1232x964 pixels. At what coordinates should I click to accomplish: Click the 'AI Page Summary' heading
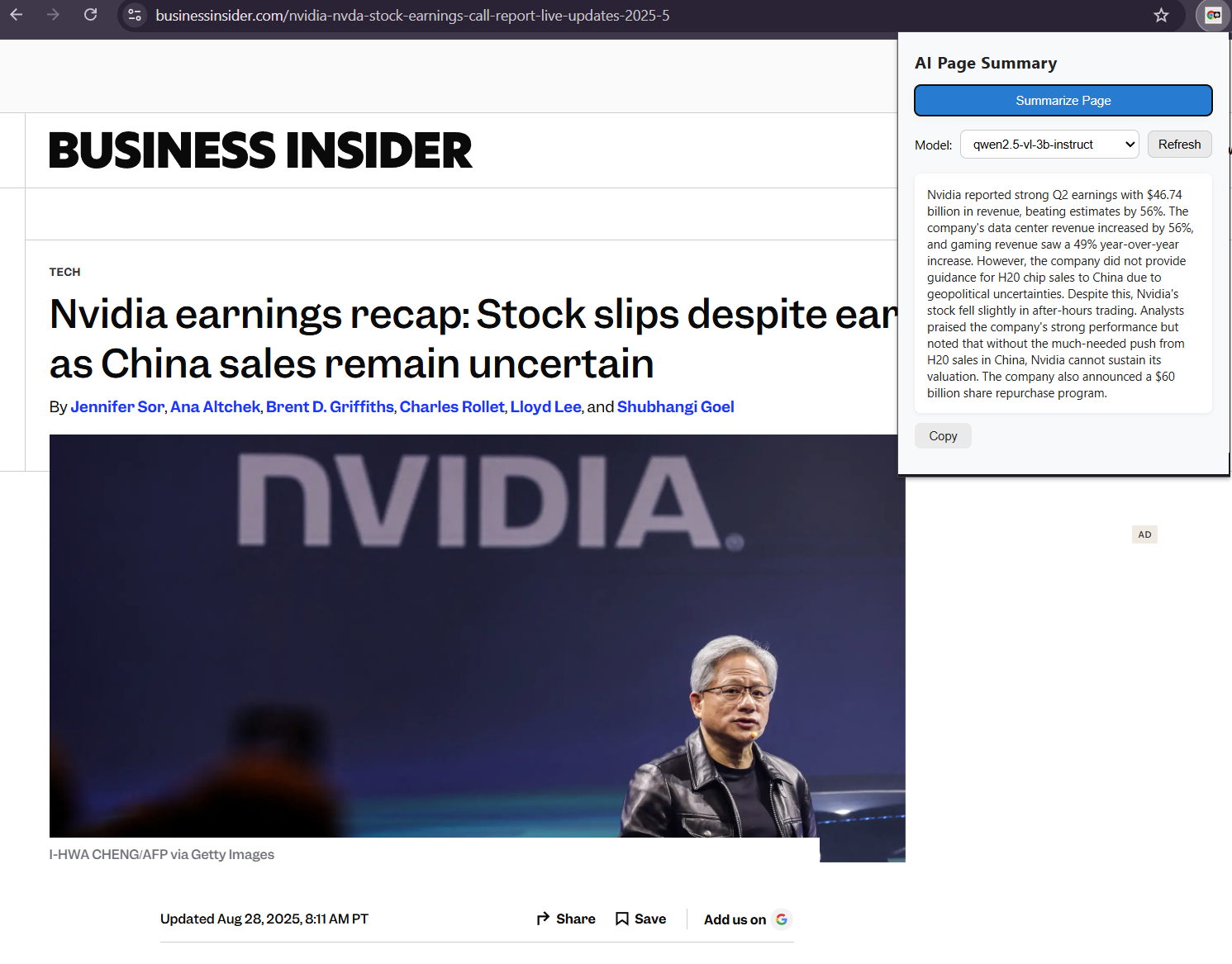(x=986, y=64)
